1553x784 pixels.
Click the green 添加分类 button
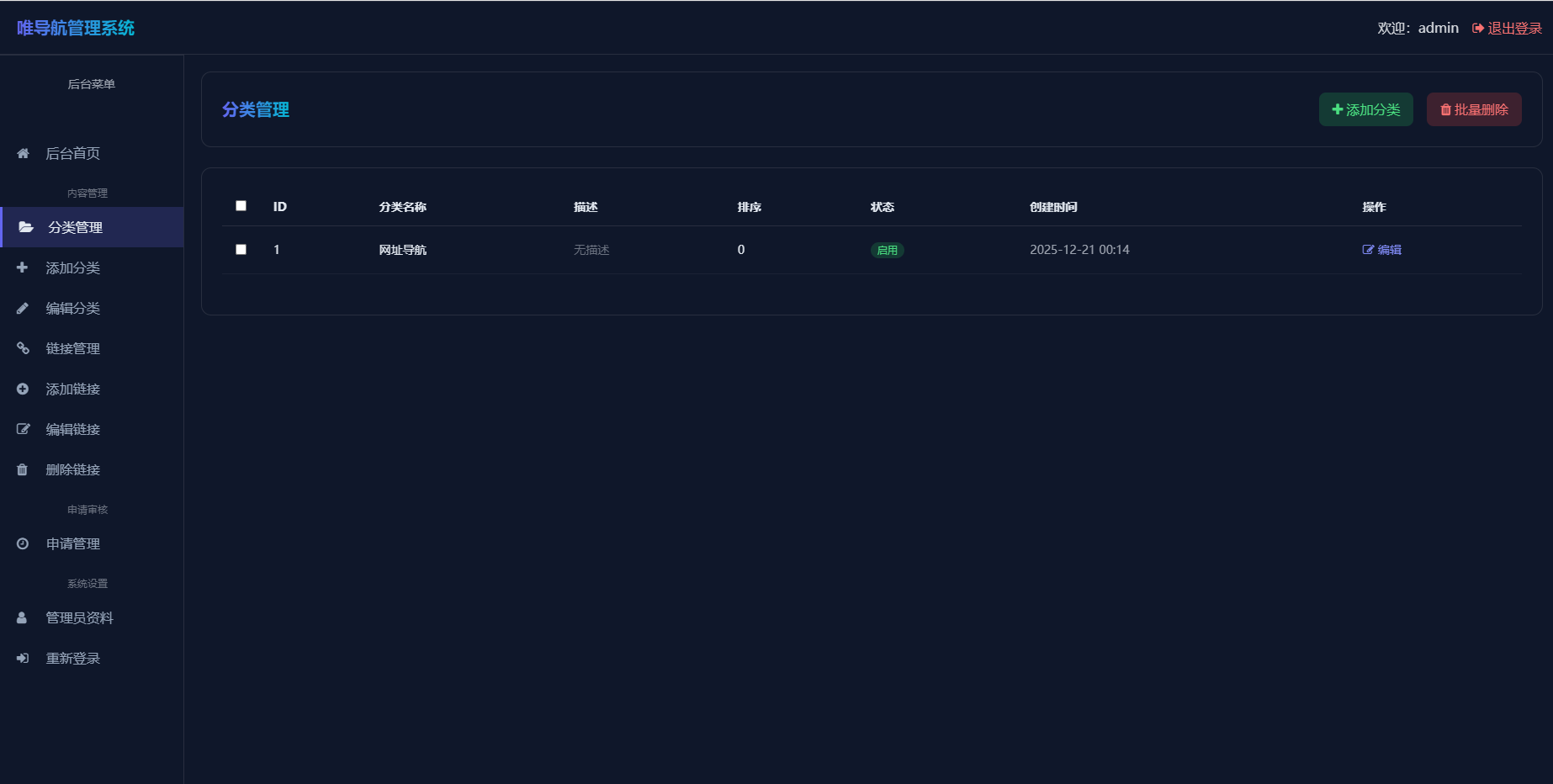(x=1365, y=109)
